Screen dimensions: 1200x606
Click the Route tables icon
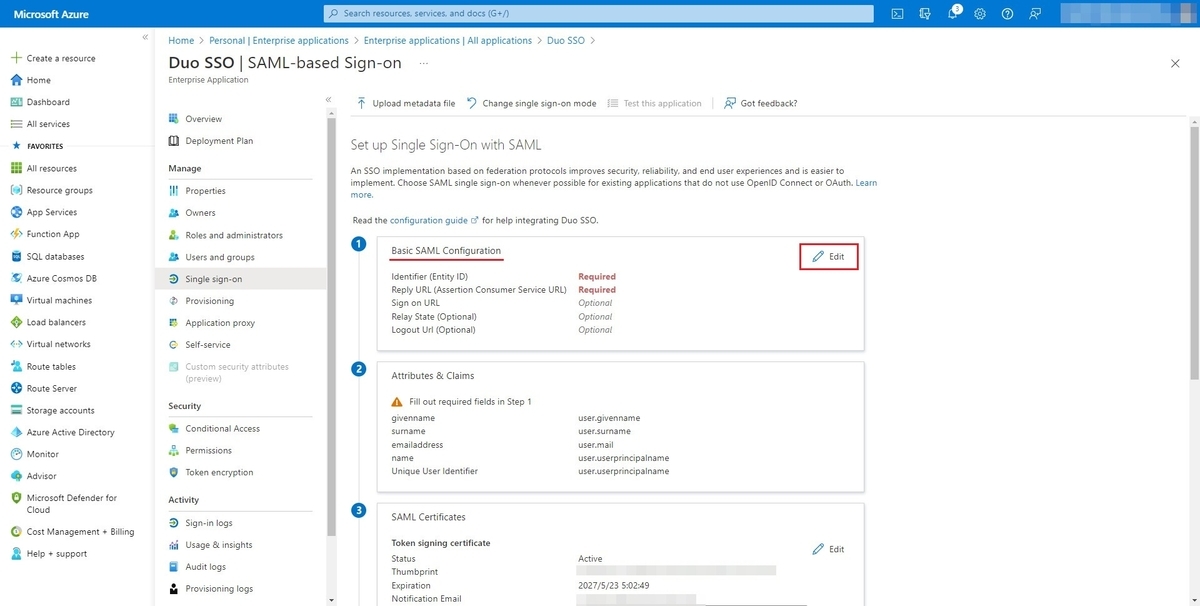click(17, 366)
